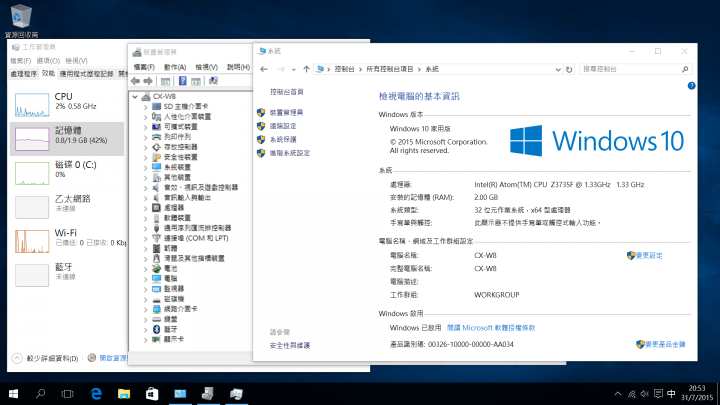
Task: Open 安全性與維護 link
Action: click(290, 345)
